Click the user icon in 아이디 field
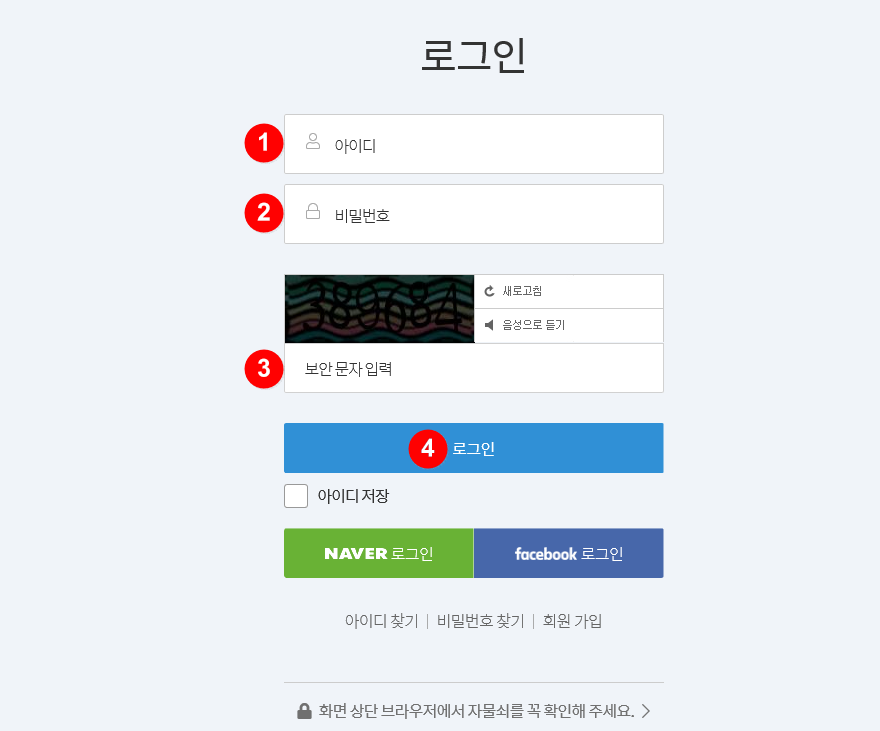The width and height of the screenshot is (880, 731). point(313,141)
